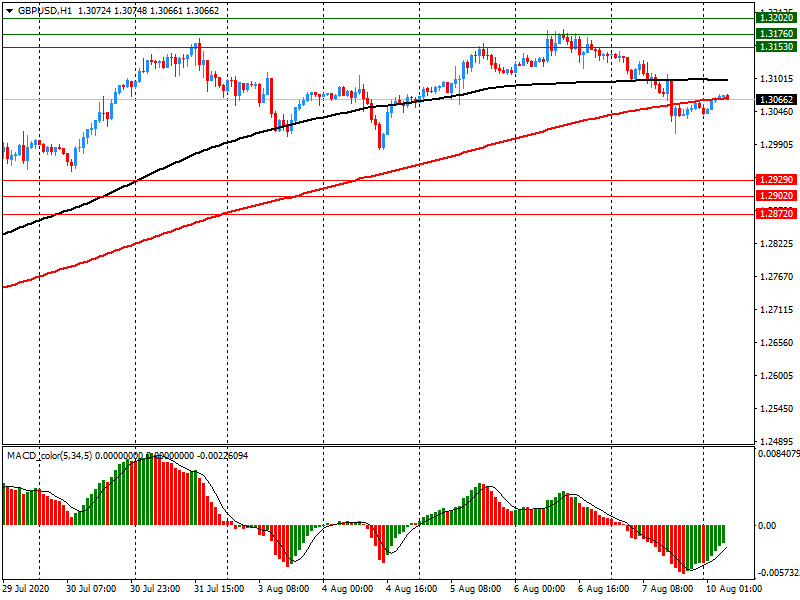Select the 31 Jul 15:00 time axis label
The image size is (800, 600).
(x=219, y=589)
